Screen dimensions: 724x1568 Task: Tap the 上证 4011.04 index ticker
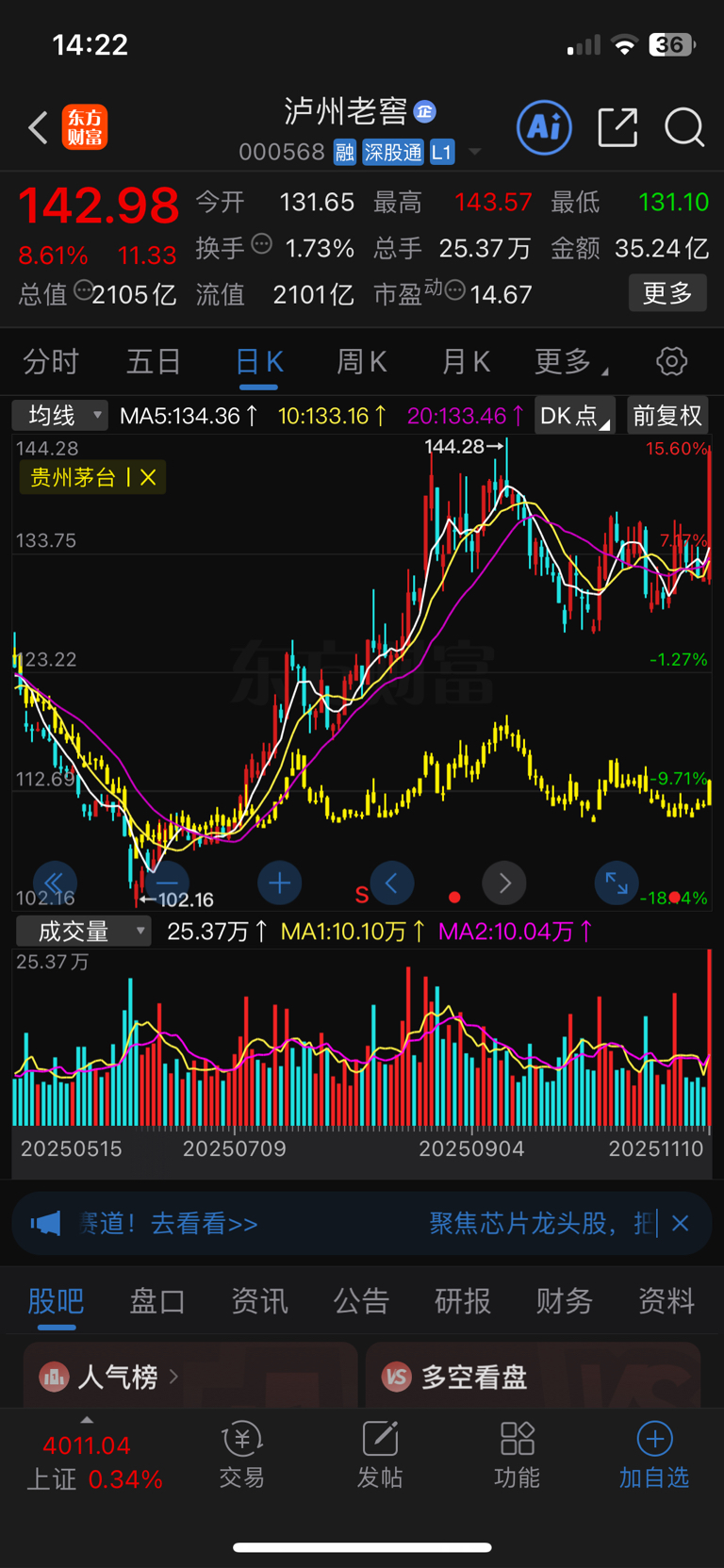click(x=93, y=1461)
